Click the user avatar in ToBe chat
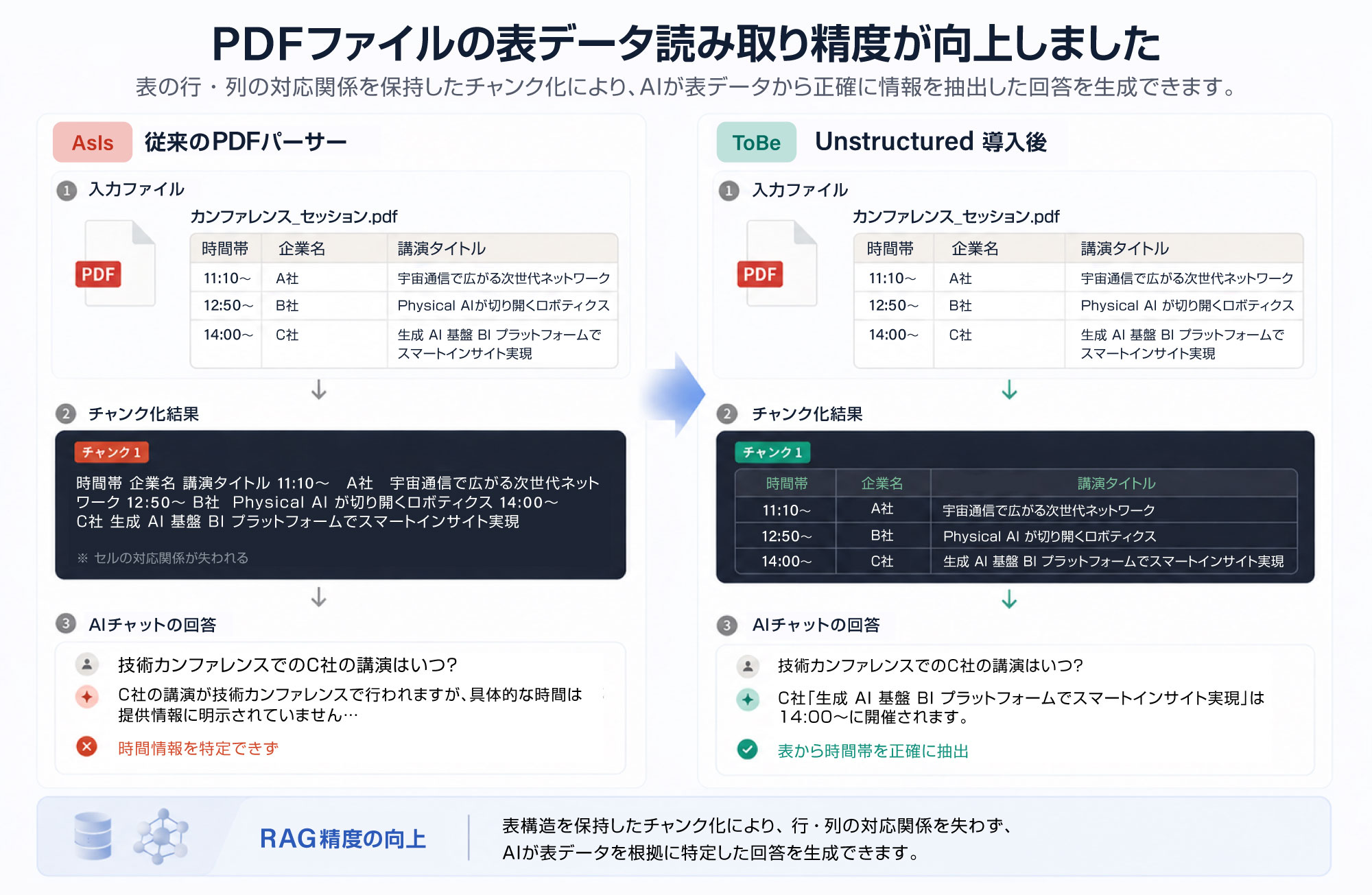This screenshot has width=1372, height=895. (x=747, y=666)
